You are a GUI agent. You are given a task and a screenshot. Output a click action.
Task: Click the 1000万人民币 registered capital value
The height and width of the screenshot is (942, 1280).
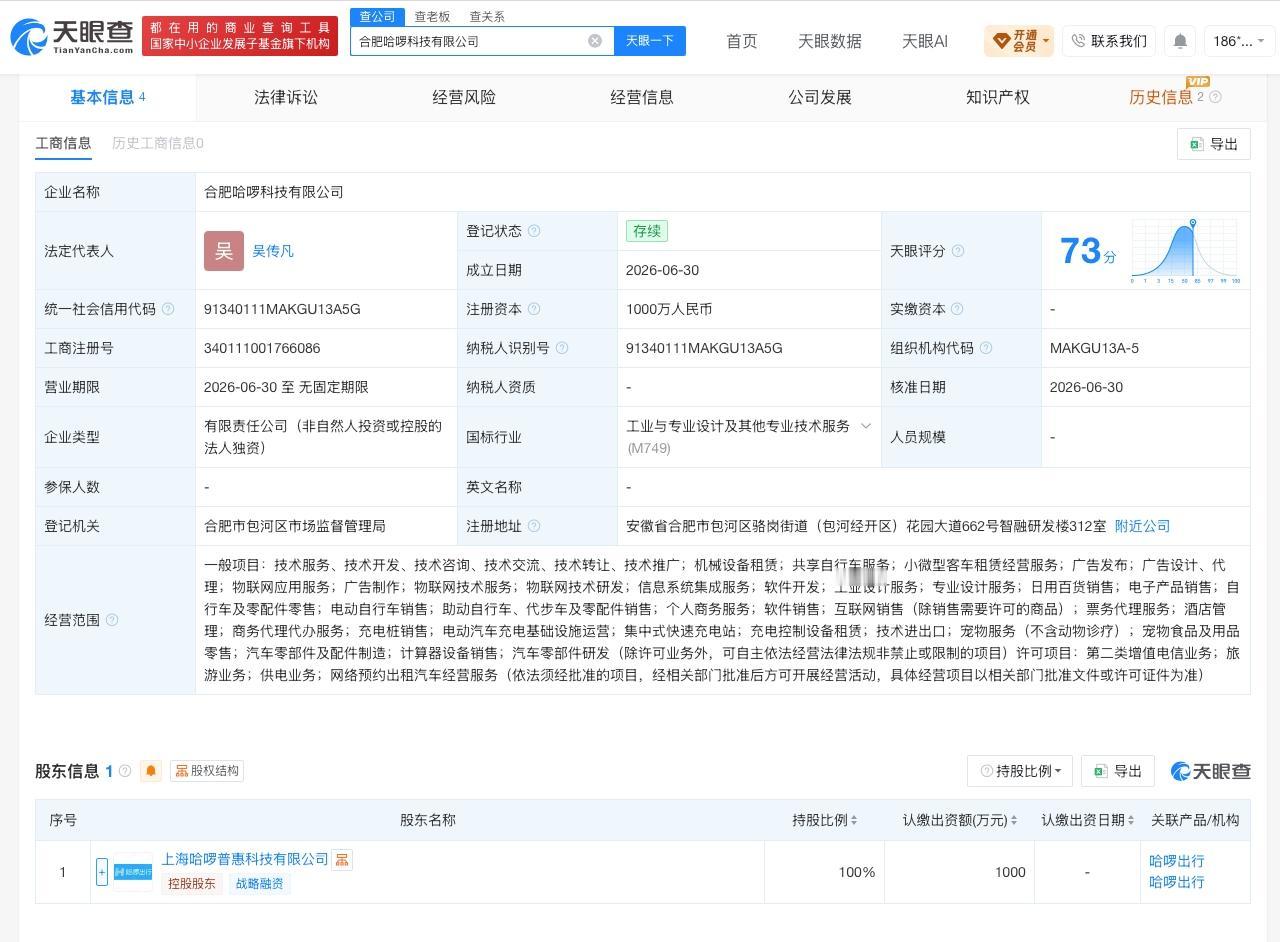(669, 309)
